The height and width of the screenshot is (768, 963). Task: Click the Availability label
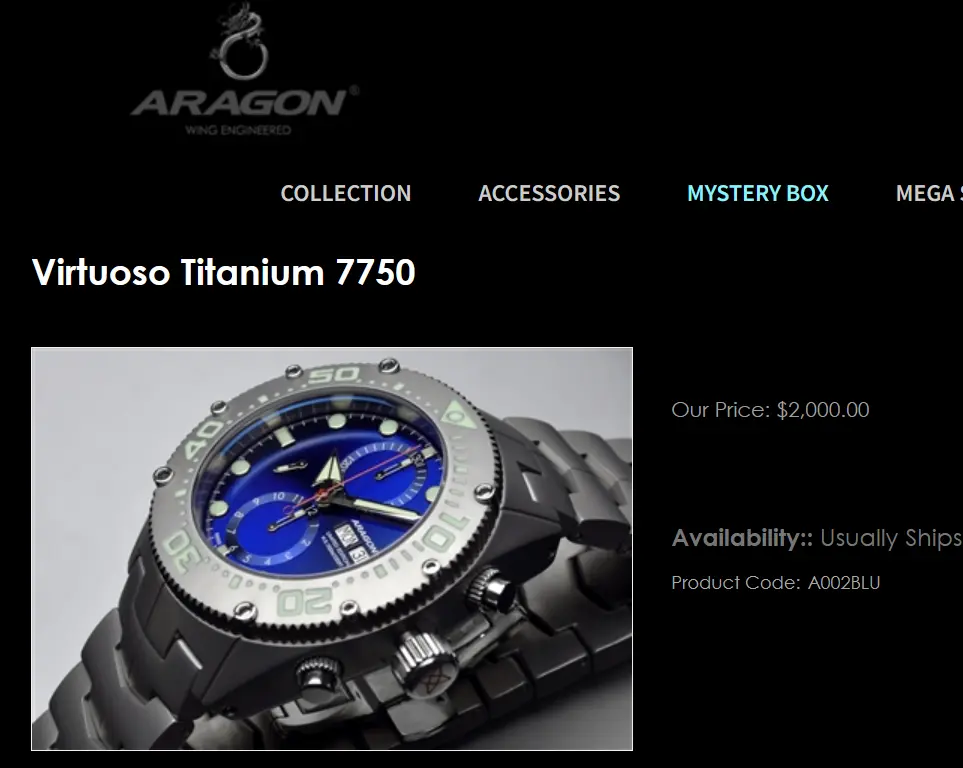point(742,538)
